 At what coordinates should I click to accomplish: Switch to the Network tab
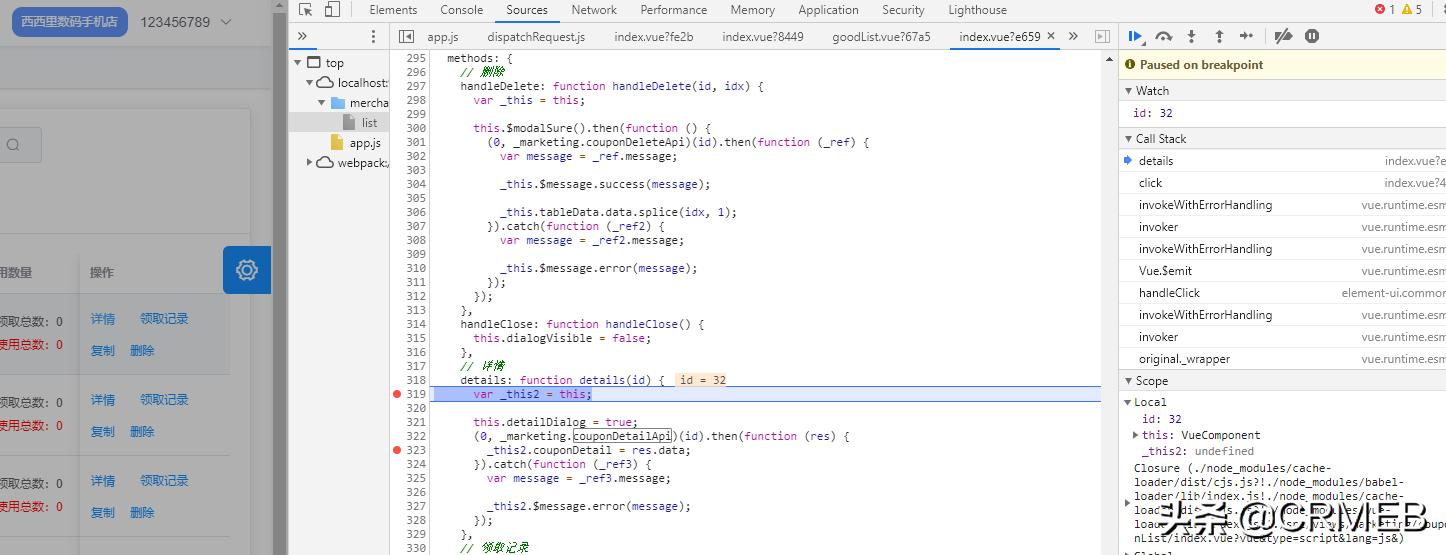pyautogui.click(x=594, y=10)
